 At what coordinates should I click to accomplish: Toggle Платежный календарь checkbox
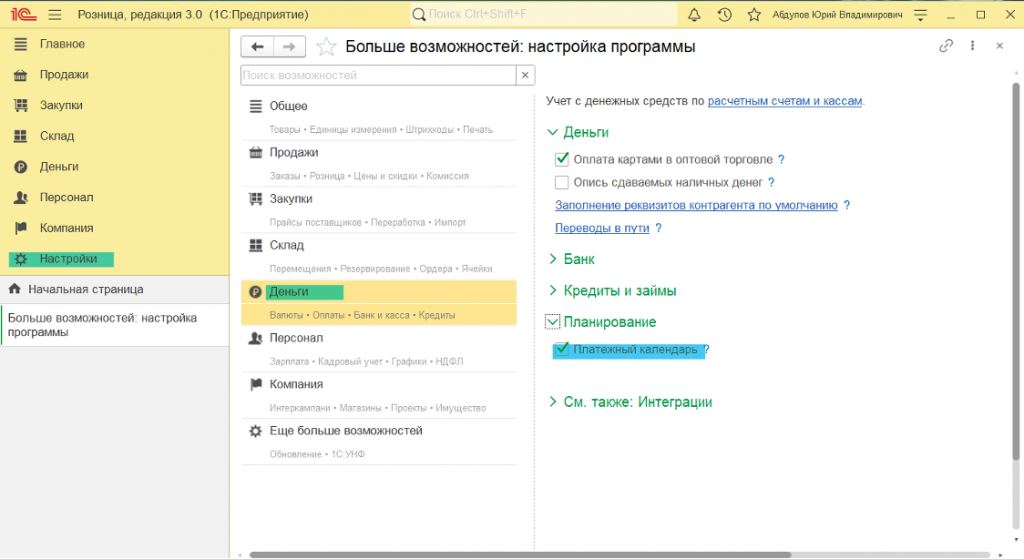[x=562, y=349]
